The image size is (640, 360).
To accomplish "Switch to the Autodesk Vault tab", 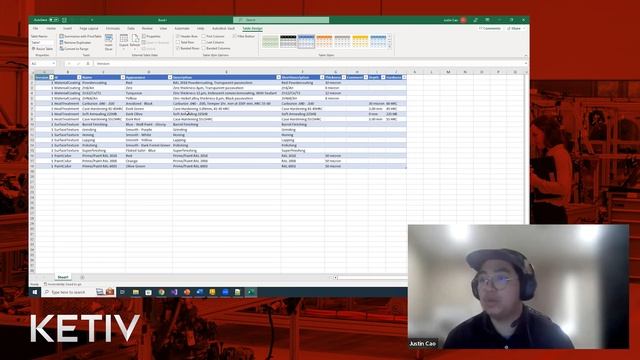I will 223,29.
